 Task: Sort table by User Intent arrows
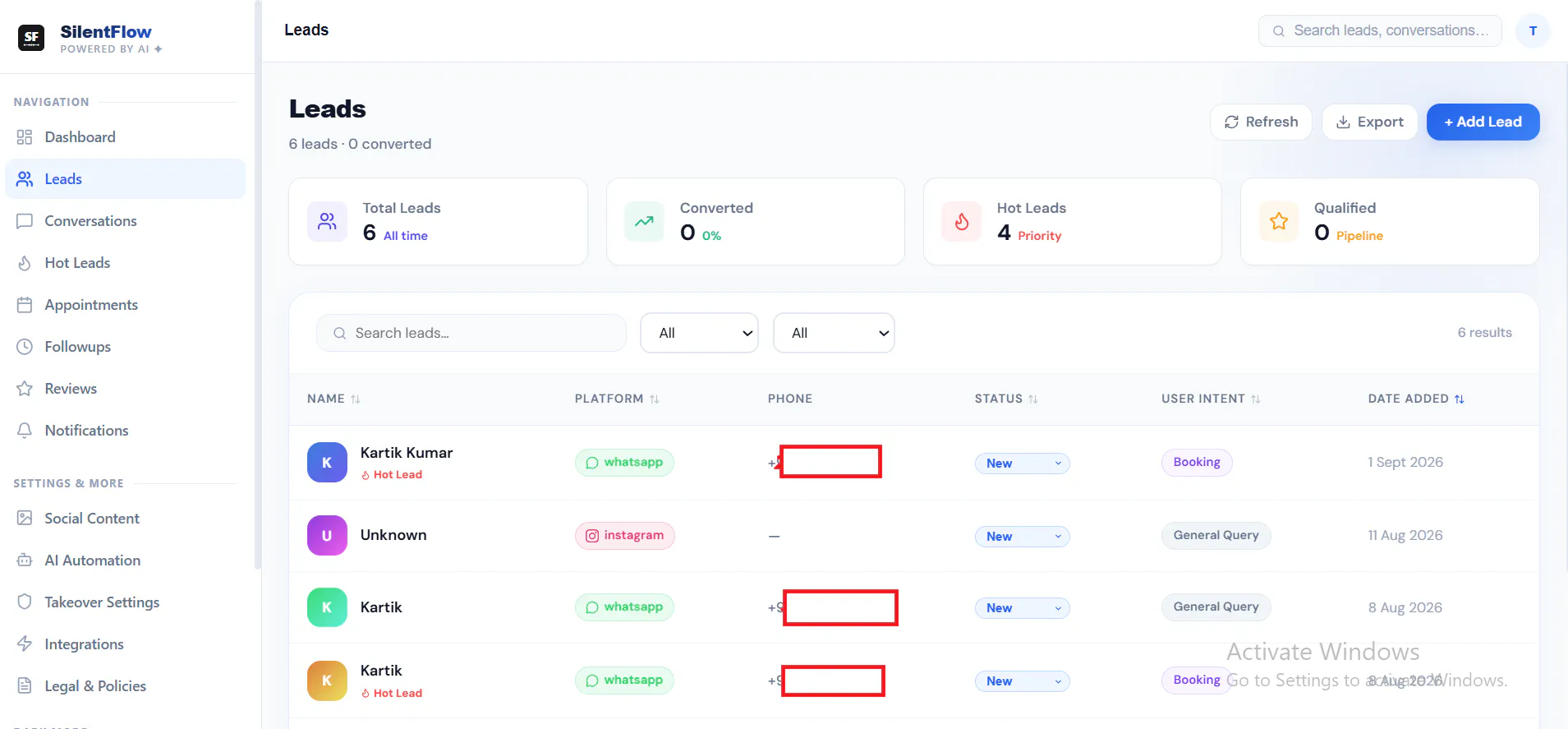1256,399
